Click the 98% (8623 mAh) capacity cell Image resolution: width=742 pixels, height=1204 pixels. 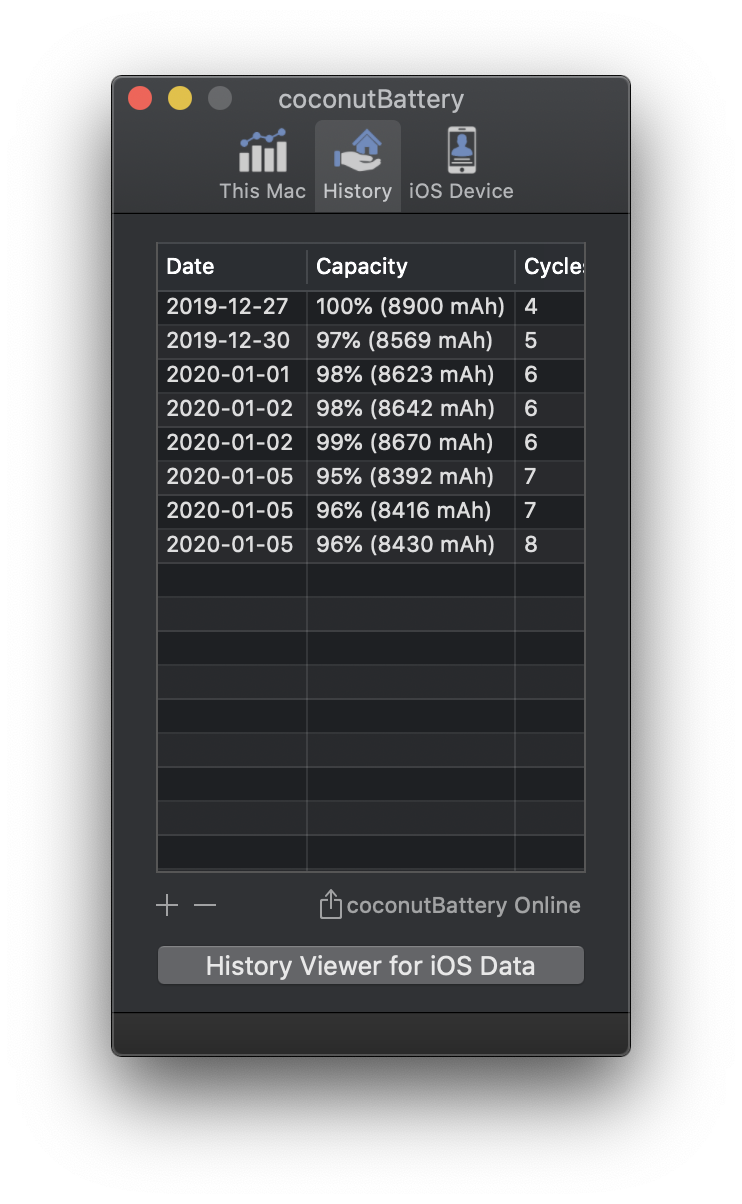[x=411, y=375]
